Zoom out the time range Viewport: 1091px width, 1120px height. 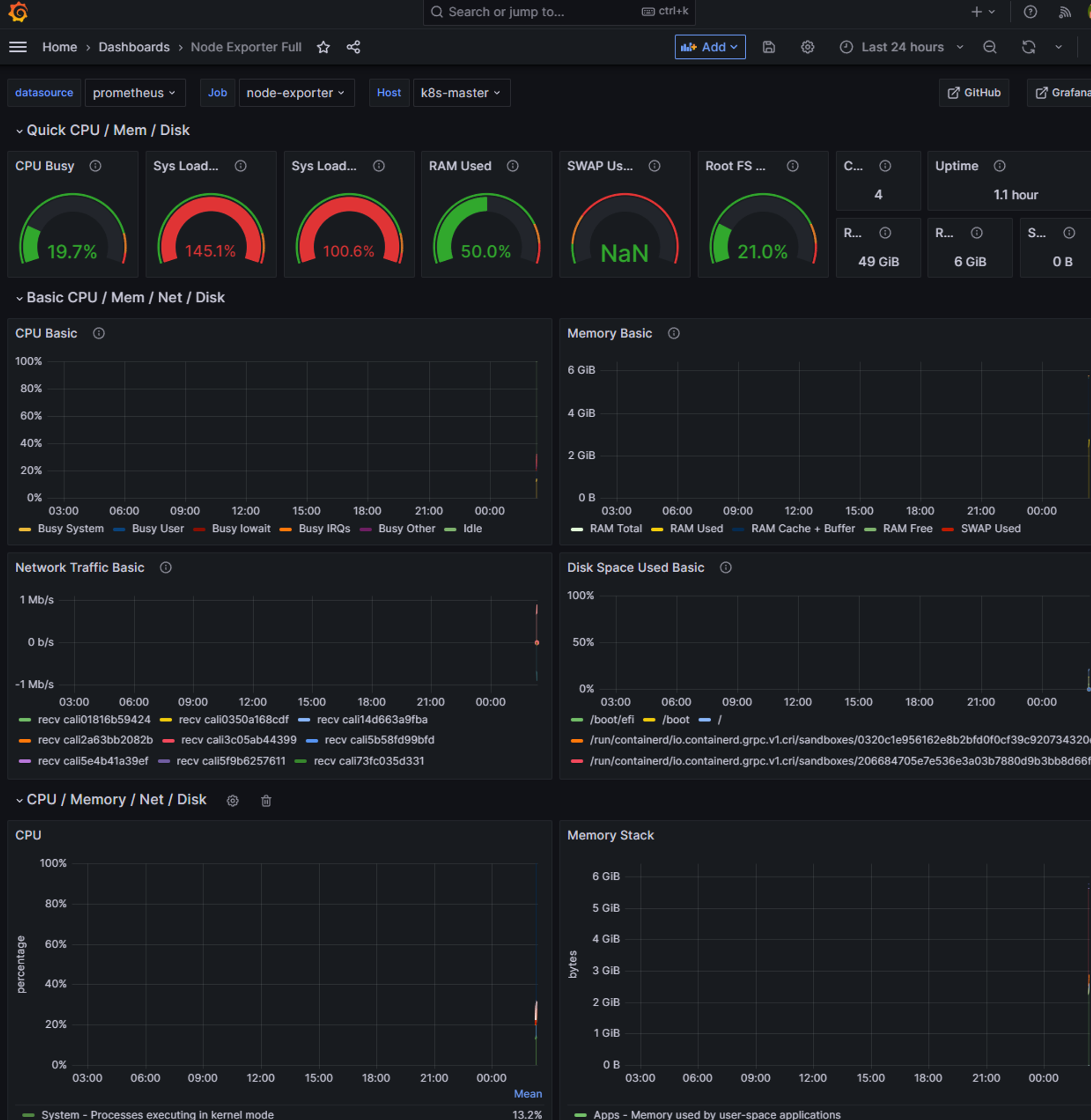[990, 47]
